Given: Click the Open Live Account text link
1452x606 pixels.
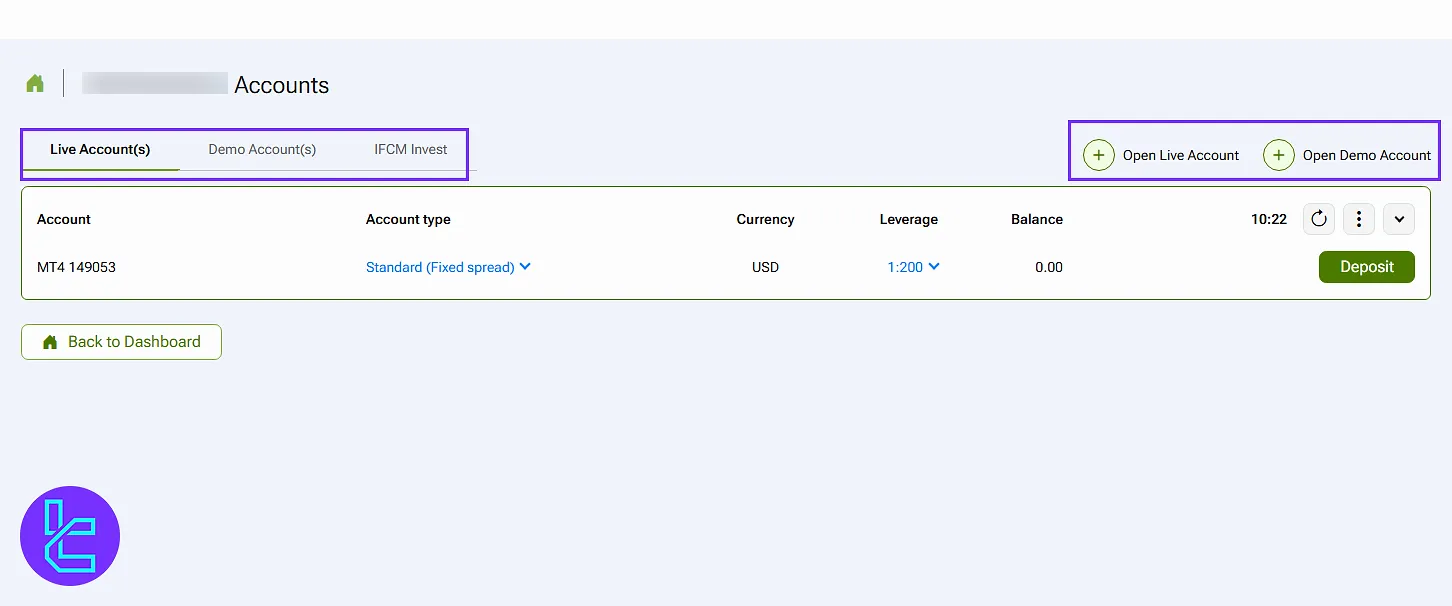Looking at the screenshot, I should point(1180,155).
